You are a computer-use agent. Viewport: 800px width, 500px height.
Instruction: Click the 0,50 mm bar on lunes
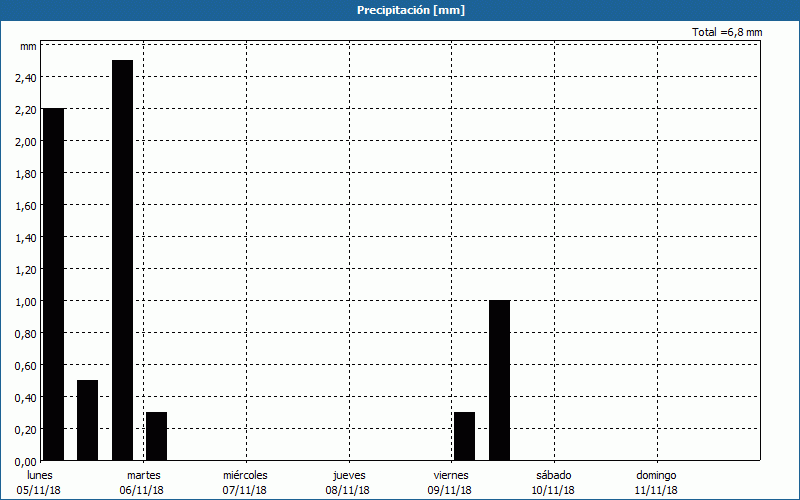pyautogui.click(x=87, y=420)
